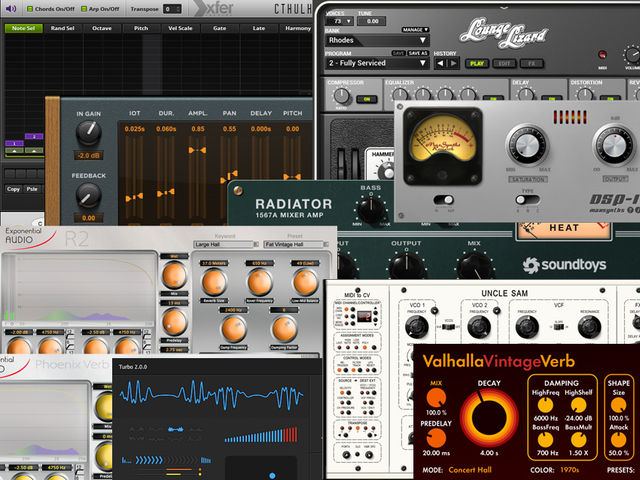
Task: Open the Keyword dropdown showing Large Hall
Action: [226, 244]
